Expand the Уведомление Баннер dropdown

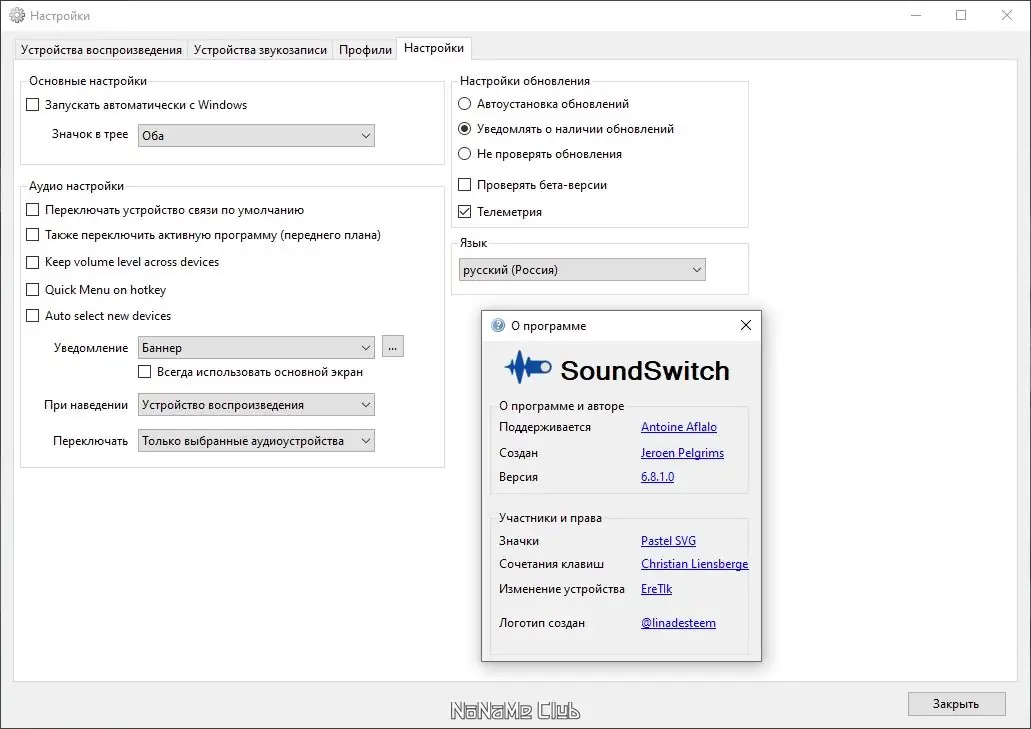click(x=256, y=348)
